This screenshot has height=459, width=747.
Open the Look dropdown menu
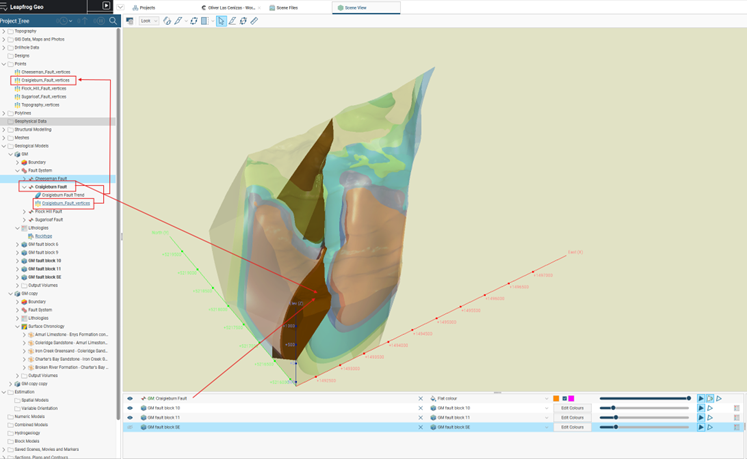(x=149, y=20)
